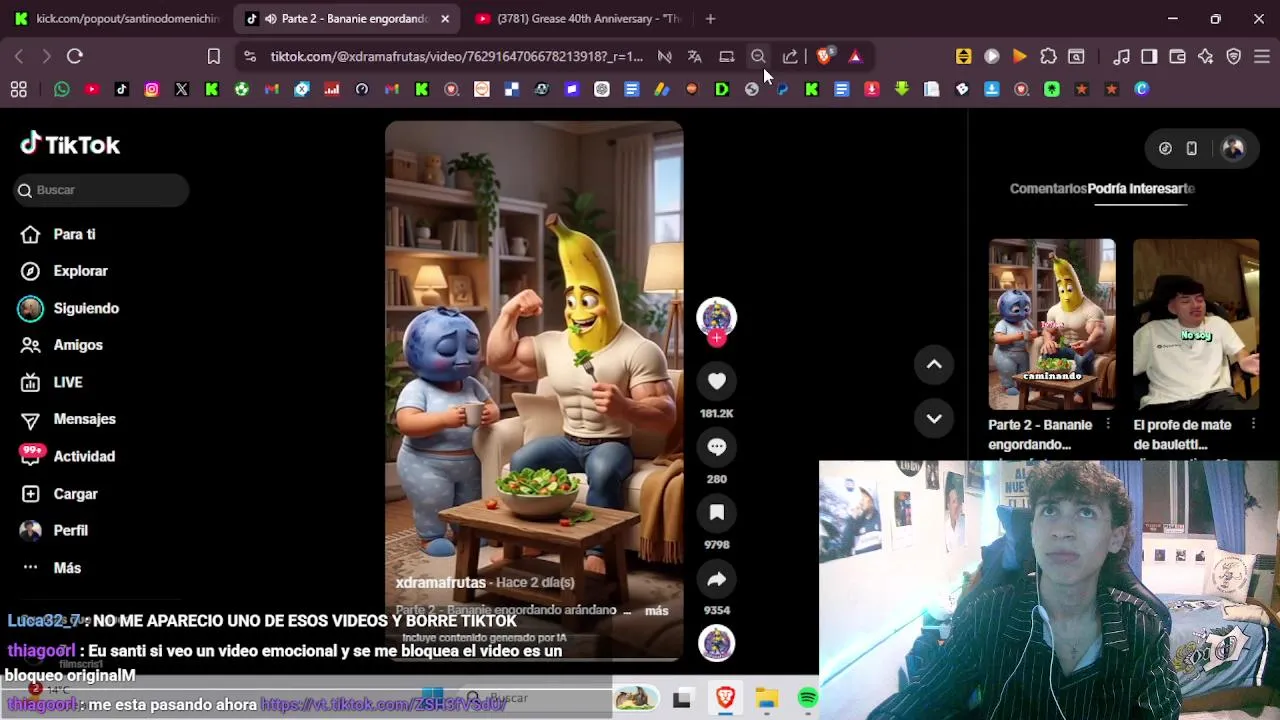
Task: Expand video description with más
Action: tap(656, 610)
